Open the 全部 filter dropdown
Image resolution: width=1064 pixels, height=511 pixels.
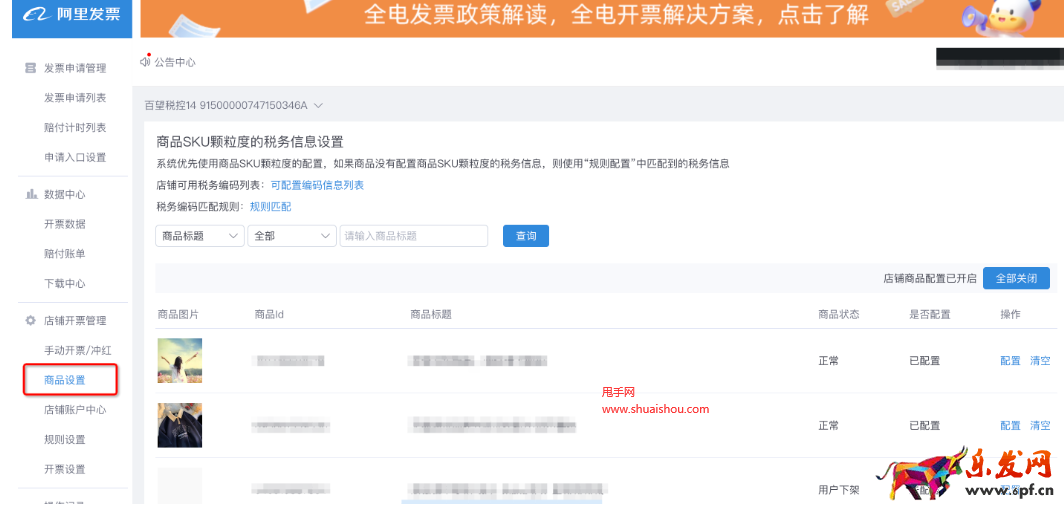point(291,236)
